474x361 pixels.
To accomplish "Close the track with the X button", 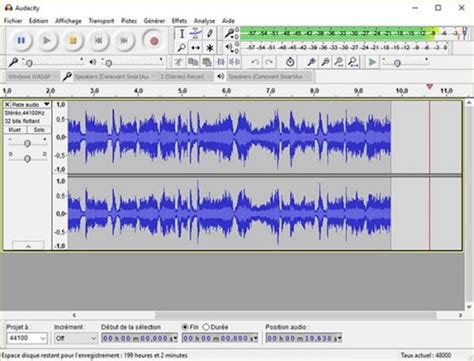I will (7, 105).
